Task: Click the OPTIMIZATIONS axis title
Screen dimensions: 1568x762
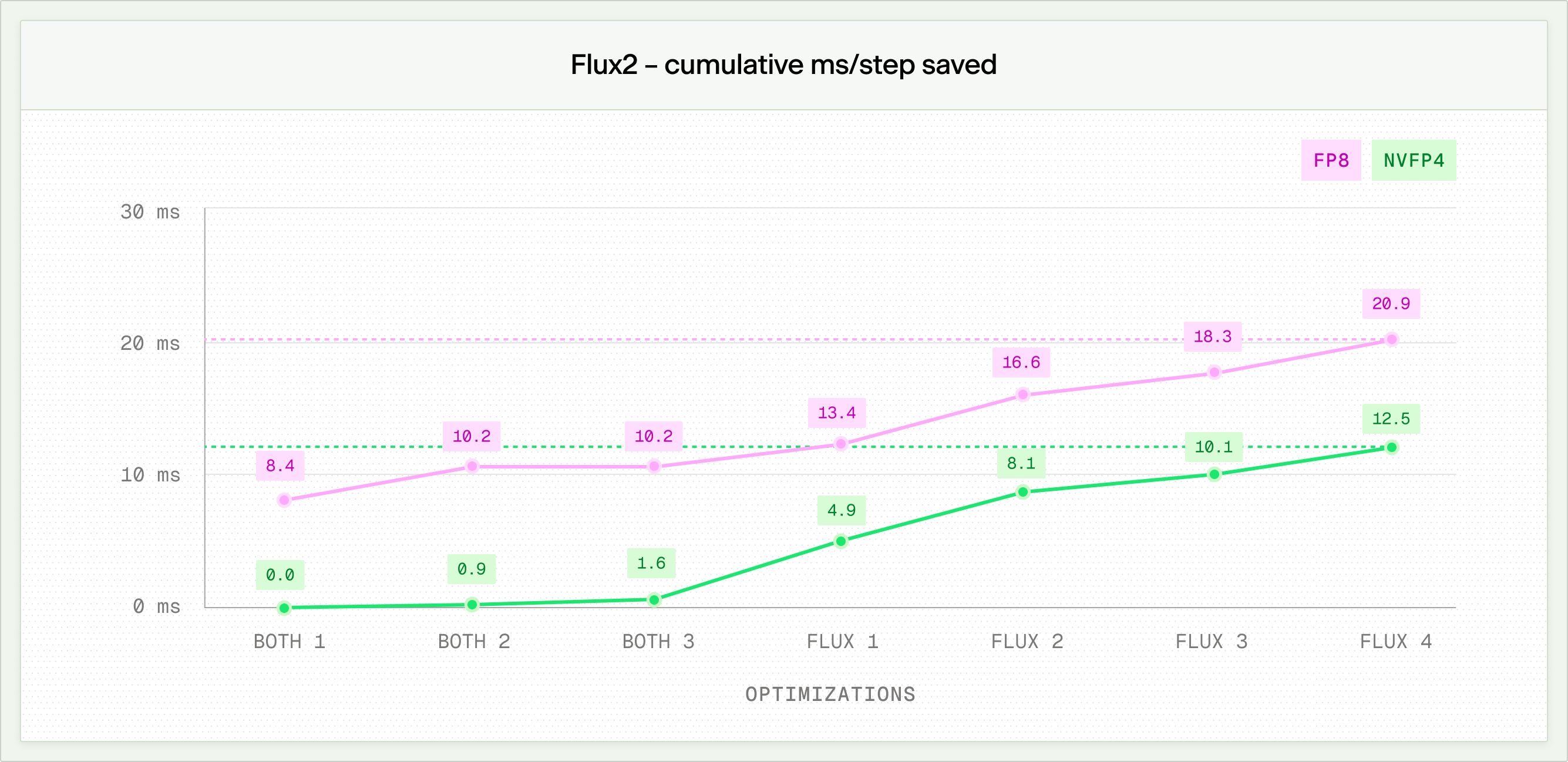Action: (830, 694)
